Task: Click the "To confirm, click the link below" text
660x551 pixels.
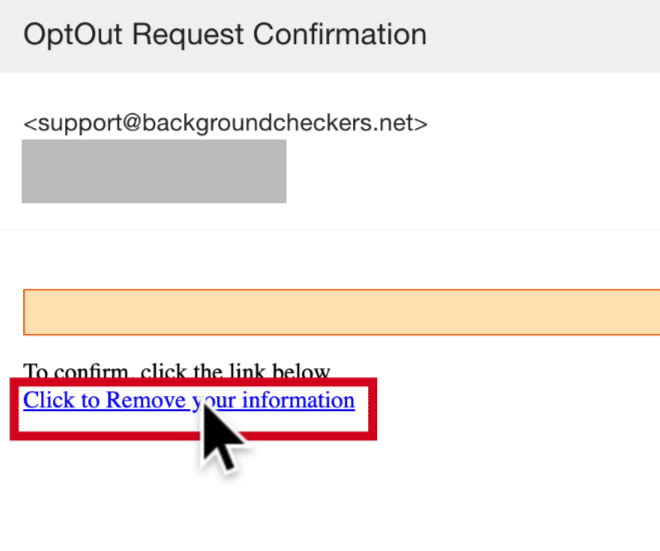Action: click(176, 371)
